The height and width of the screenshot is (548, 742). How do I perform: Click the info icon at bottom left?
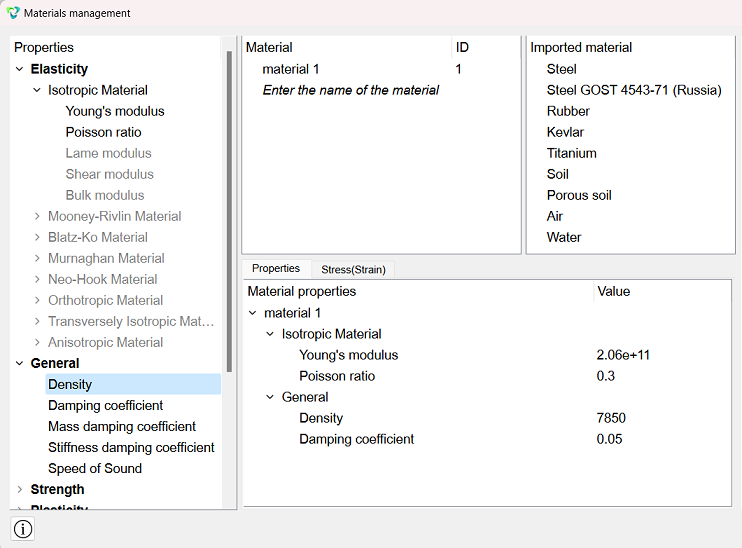(23, 529)
